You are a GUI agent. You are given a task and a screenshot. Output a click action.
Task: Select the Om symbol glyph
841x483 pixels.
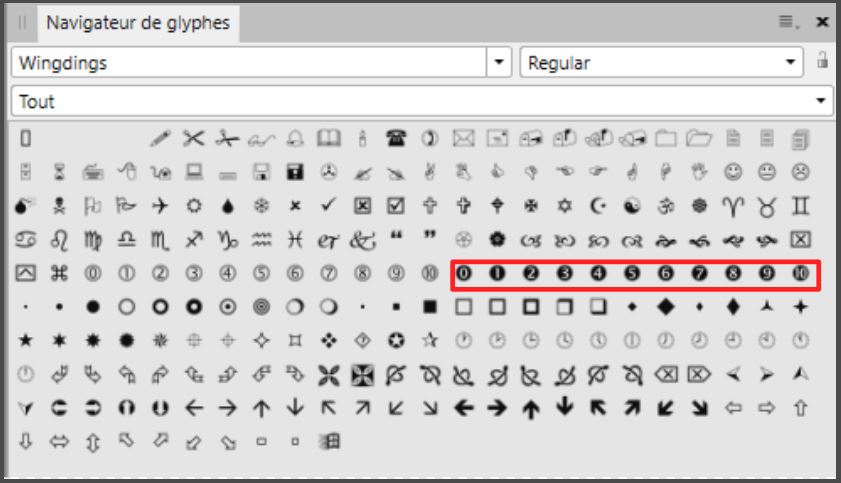[x=666, y=206]
